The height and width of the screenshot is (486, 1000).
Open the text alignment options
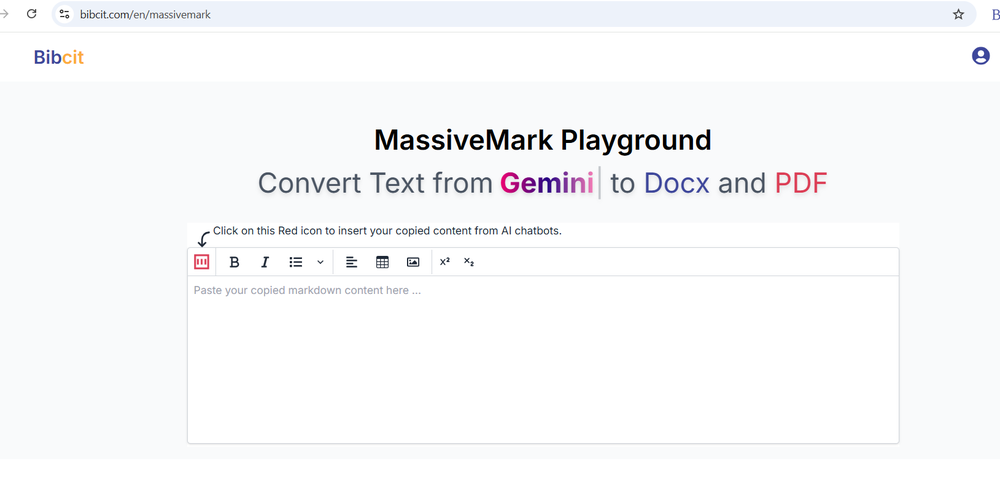pos(351,262)
